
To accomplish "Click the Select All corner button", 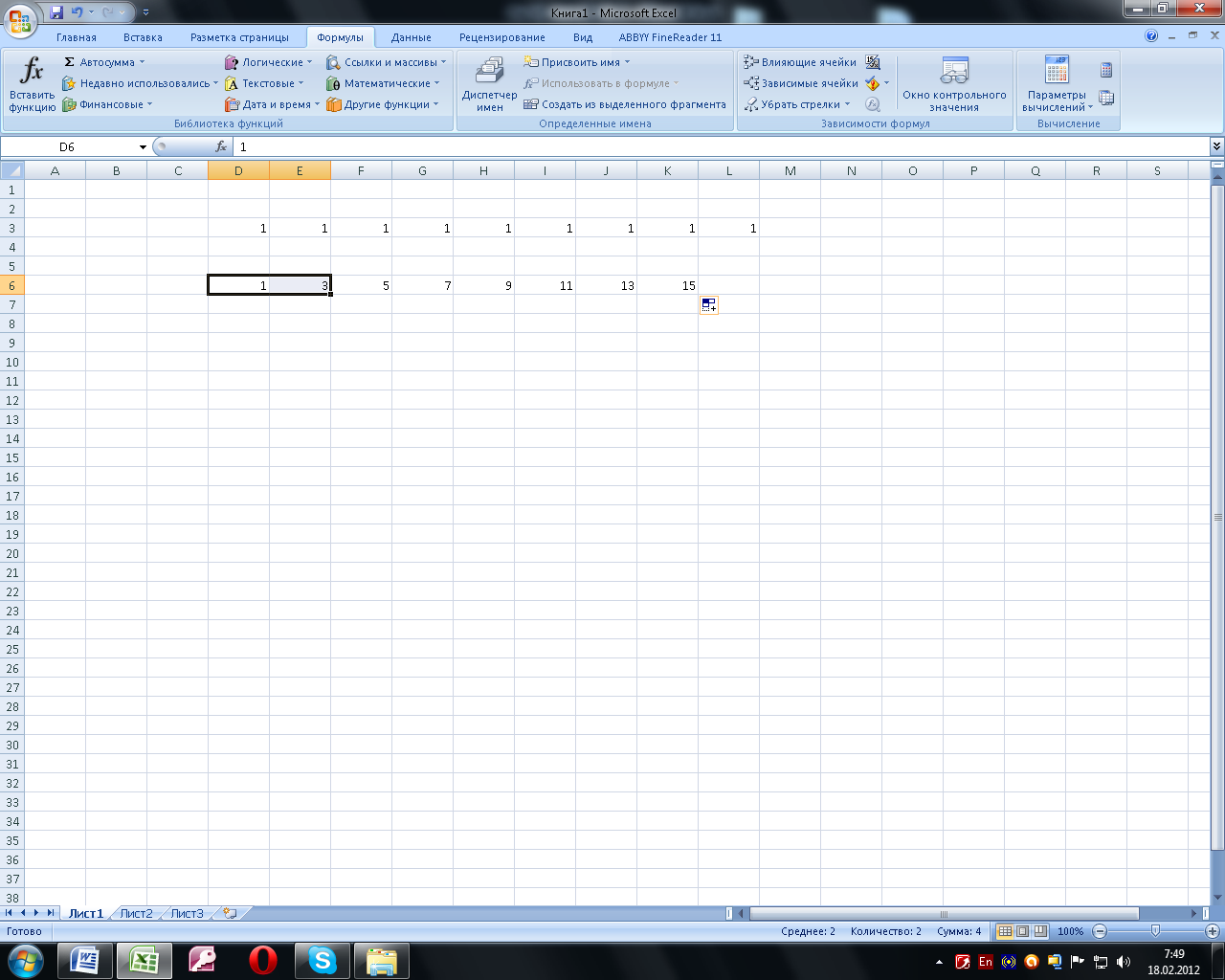I will pyautogui.click(x=11, y=170).
